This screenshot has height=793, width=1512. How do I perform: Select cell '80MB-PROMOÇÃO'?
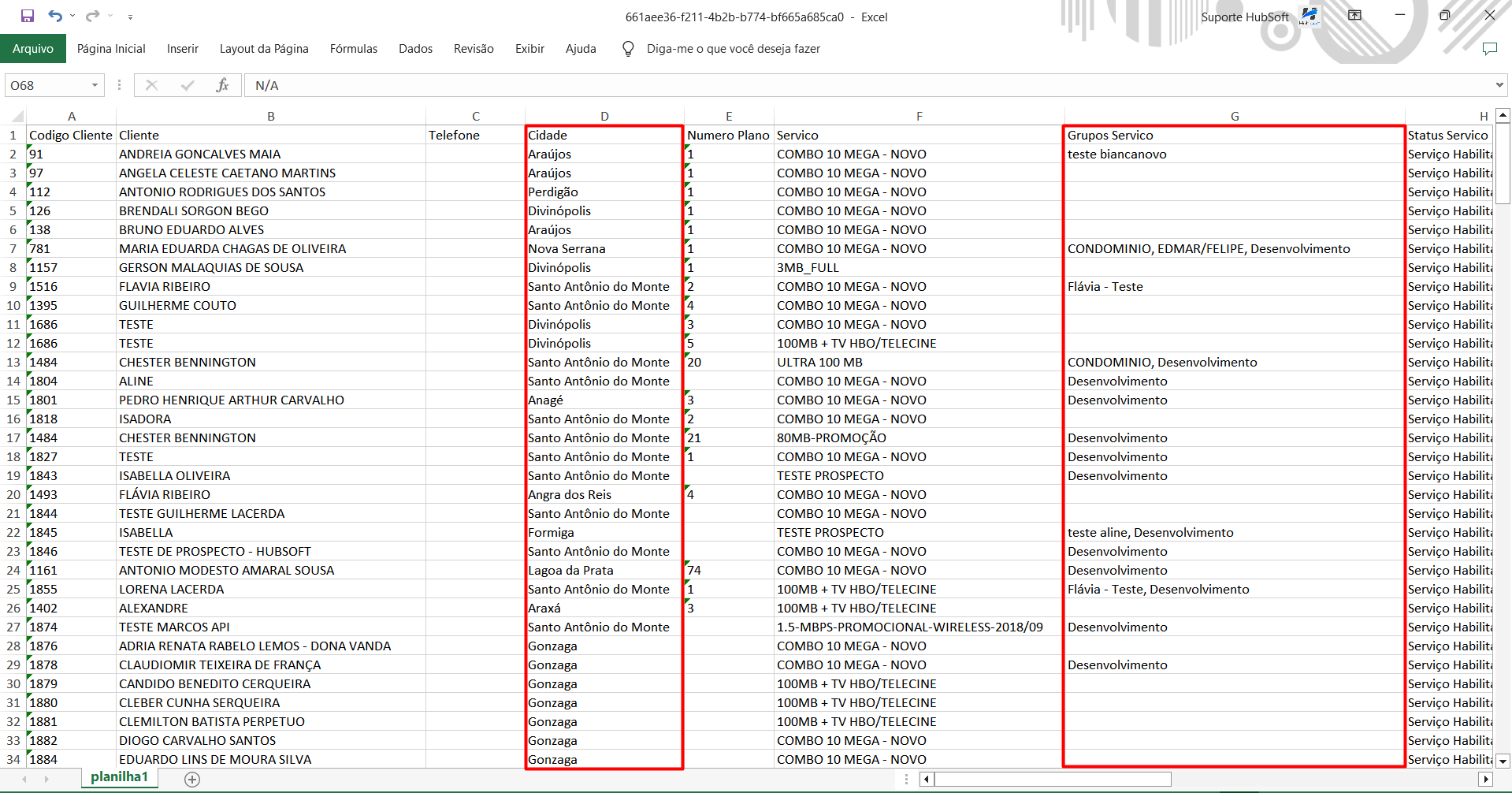click(919, 437)
